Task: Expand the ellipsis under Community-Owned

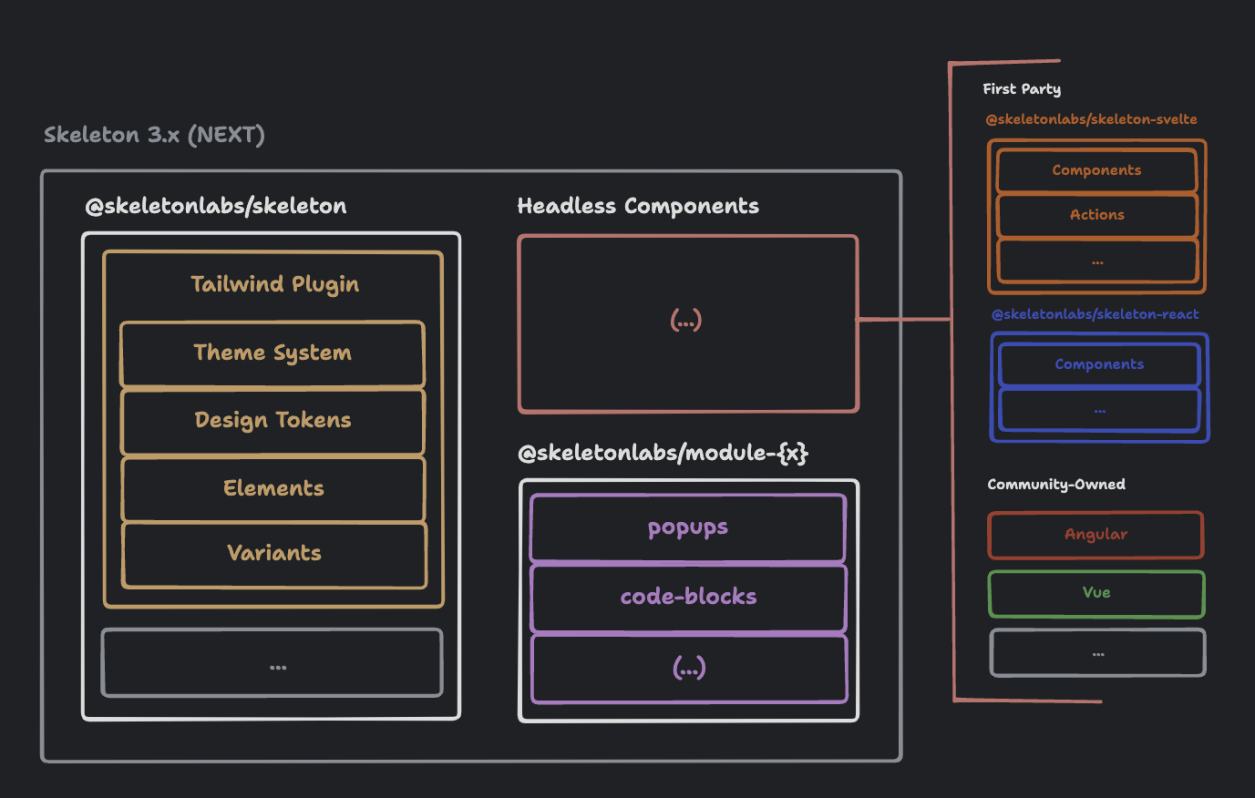Action: tap(1096, 653)
